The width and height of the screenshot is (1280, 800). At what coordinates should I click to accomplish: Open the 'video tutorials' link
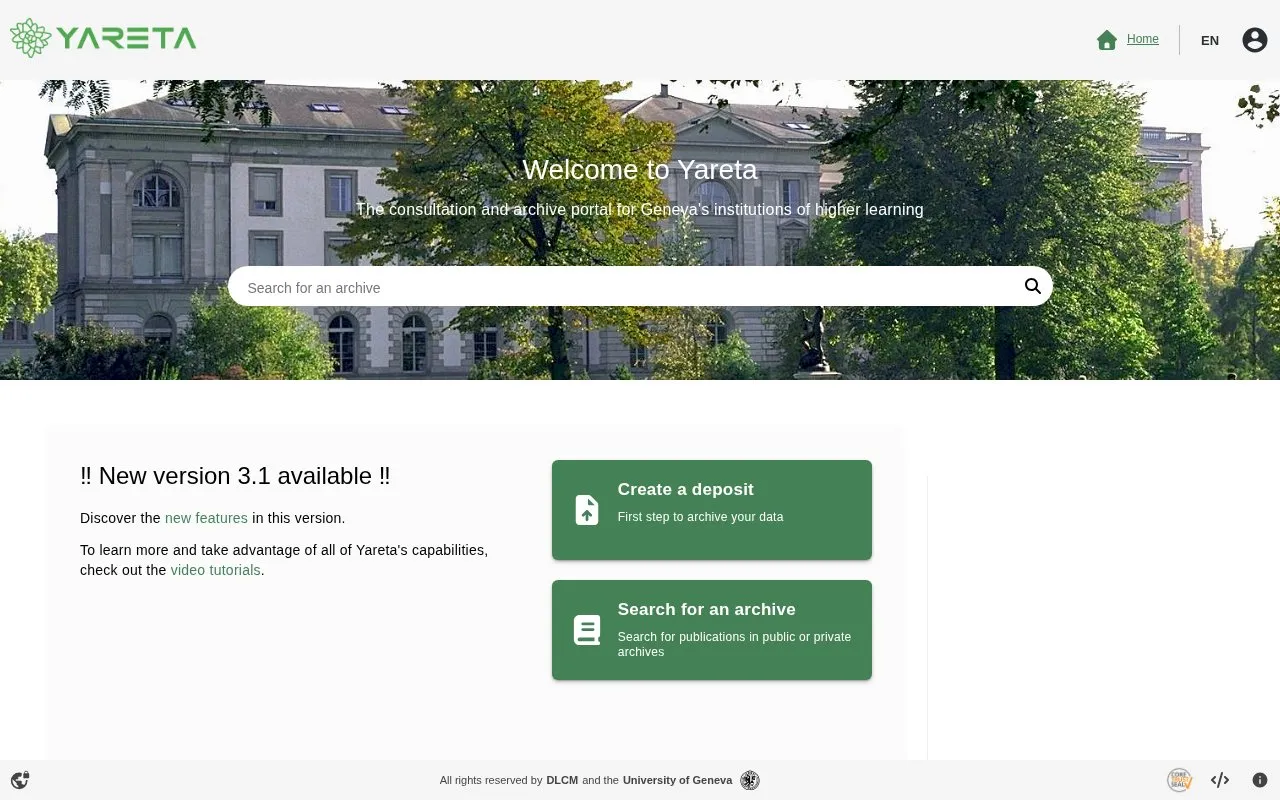click(216, 570)
